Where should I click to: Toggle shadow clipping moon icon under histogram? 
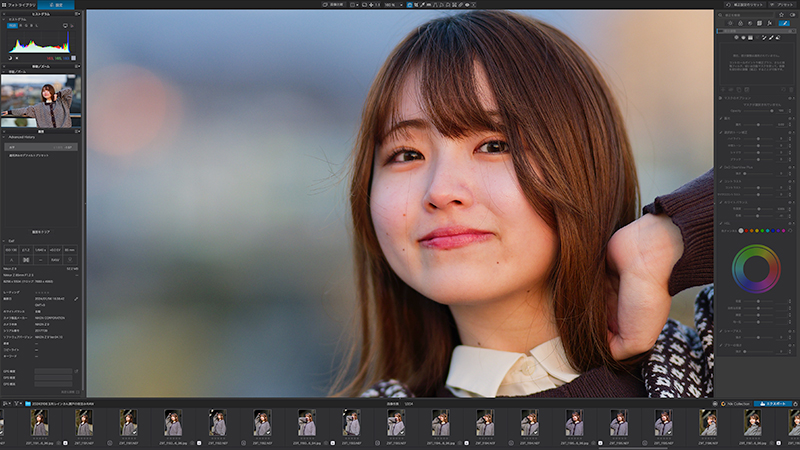point(10,58)
